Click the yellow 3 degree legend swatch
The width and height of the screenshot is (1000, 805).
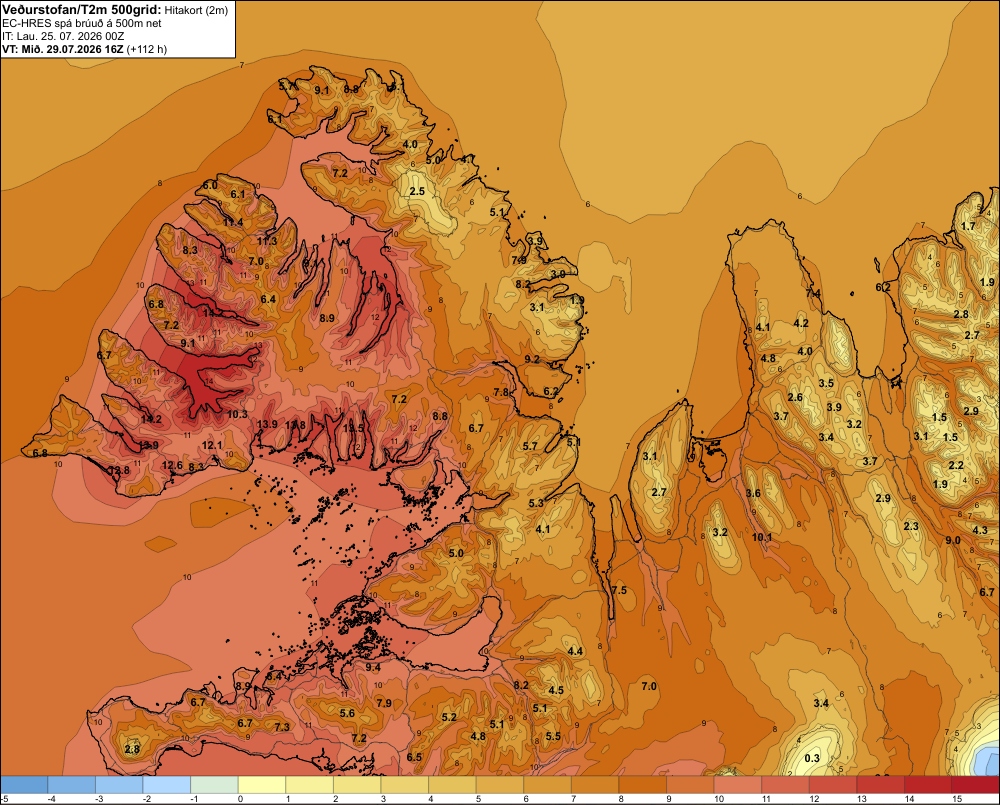coord(405,785)
